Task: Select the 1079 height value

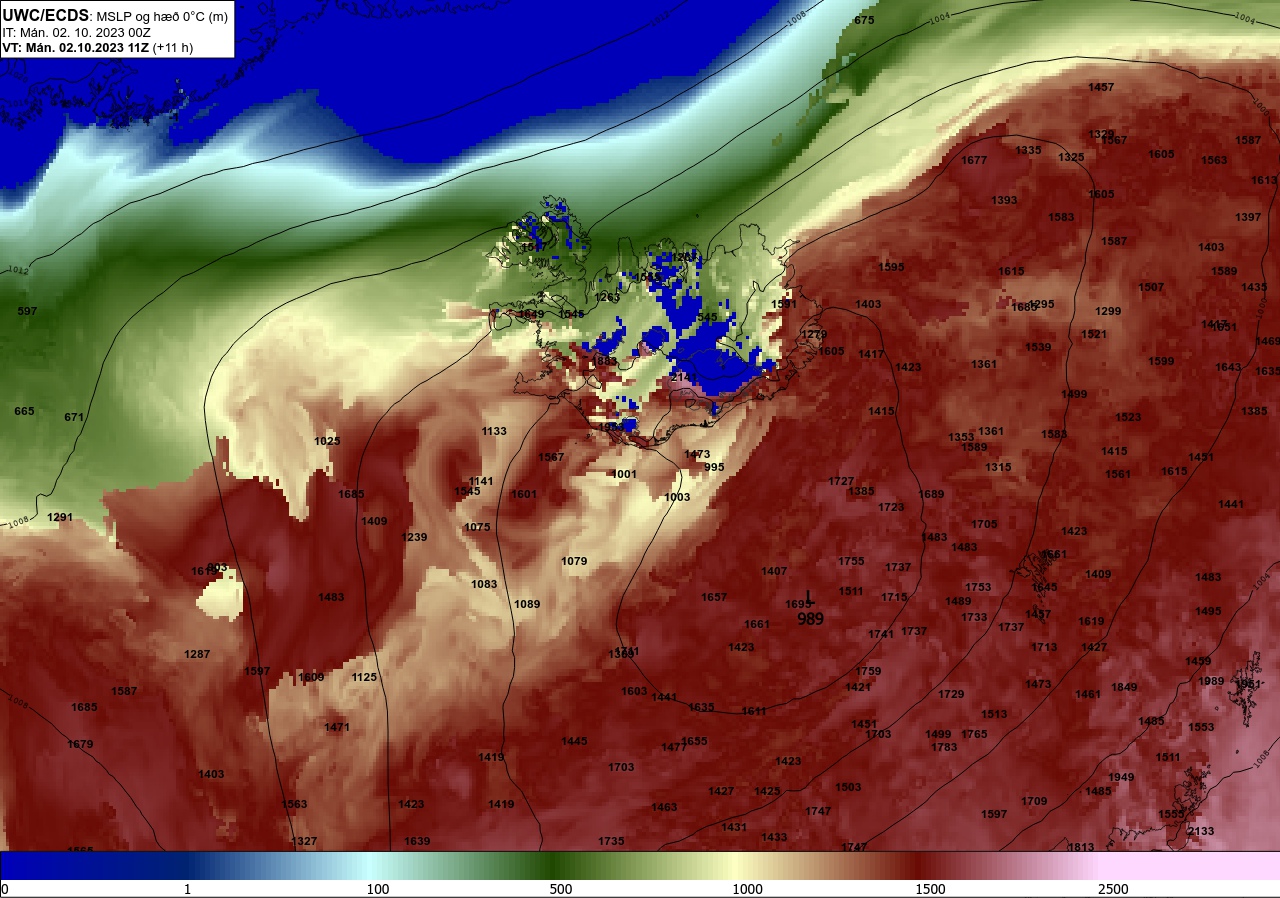Action: [574, 561]
